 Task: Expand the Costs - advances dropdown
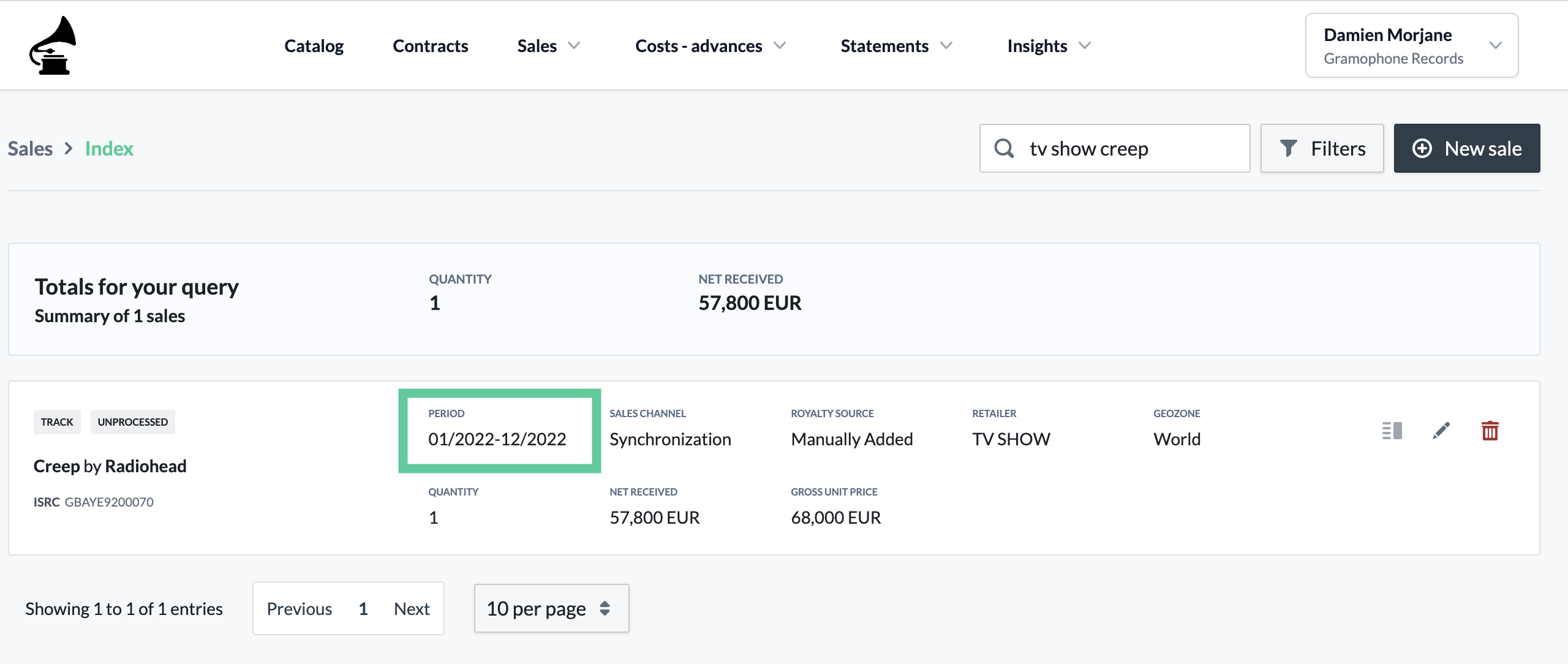710,46
